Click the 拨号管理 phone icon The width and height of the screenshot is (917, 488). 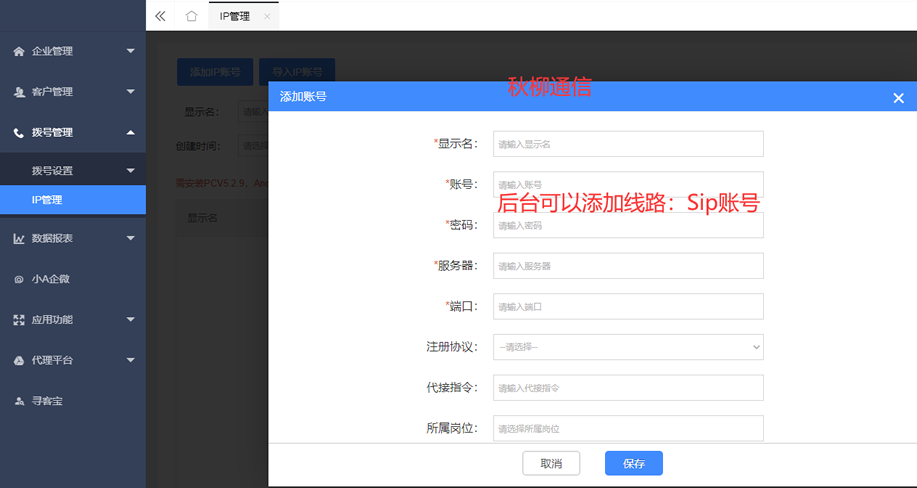[x=19, y=133]
